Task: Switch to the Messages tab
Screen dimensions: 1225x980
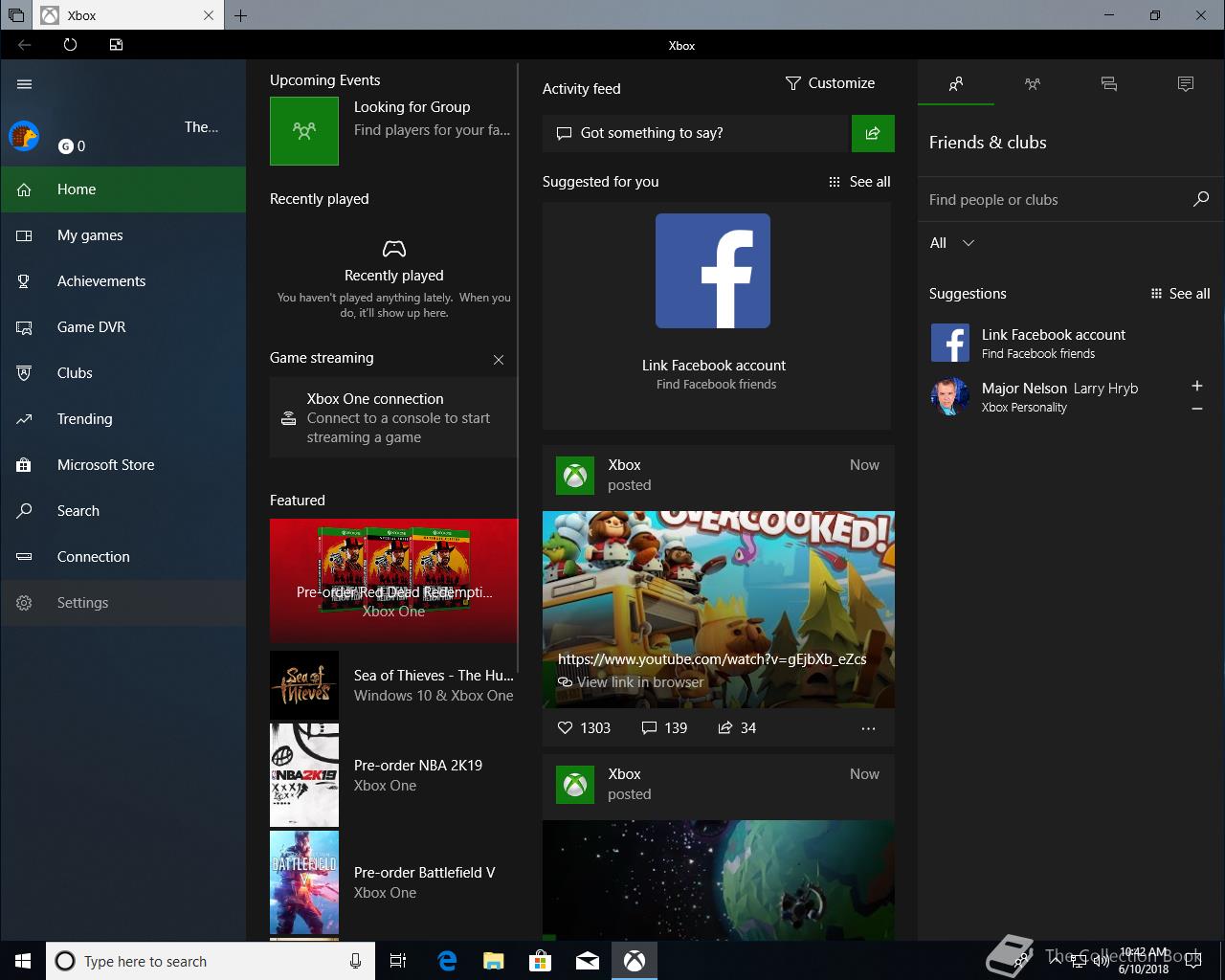Action: coord(1109,84)
